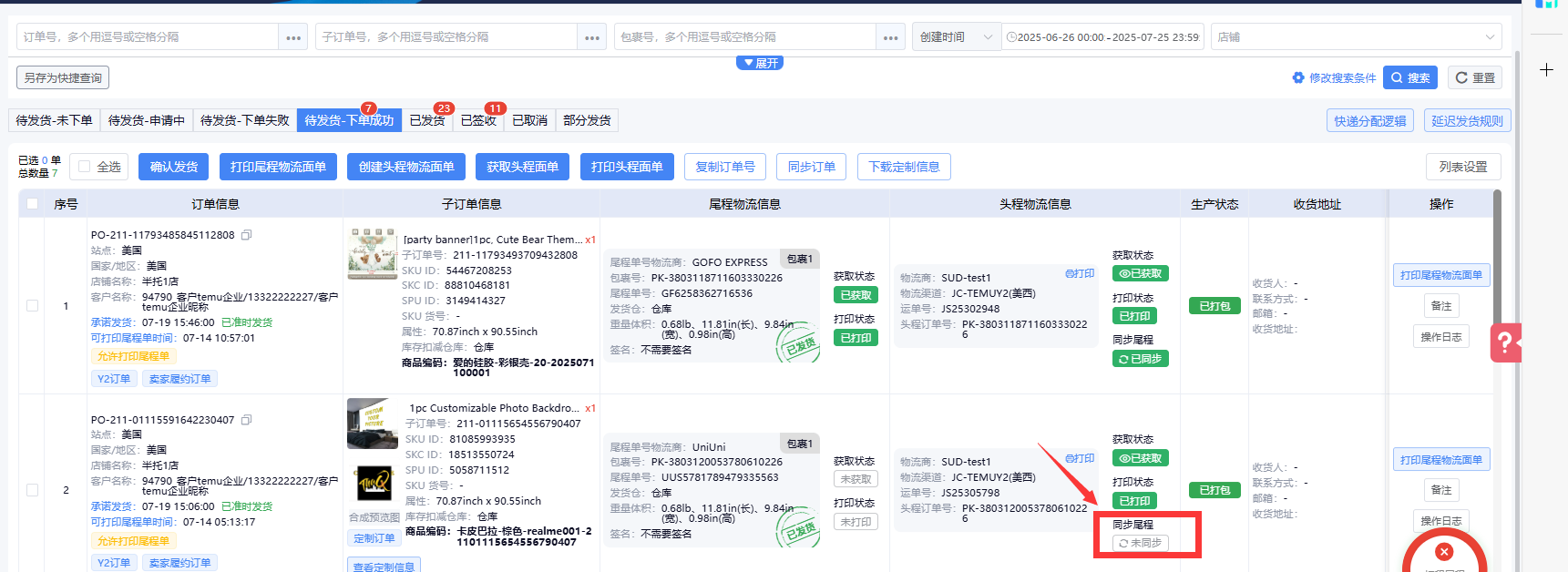
Task: Open the red question mark help widget
Action: (x=1505, y=342)
